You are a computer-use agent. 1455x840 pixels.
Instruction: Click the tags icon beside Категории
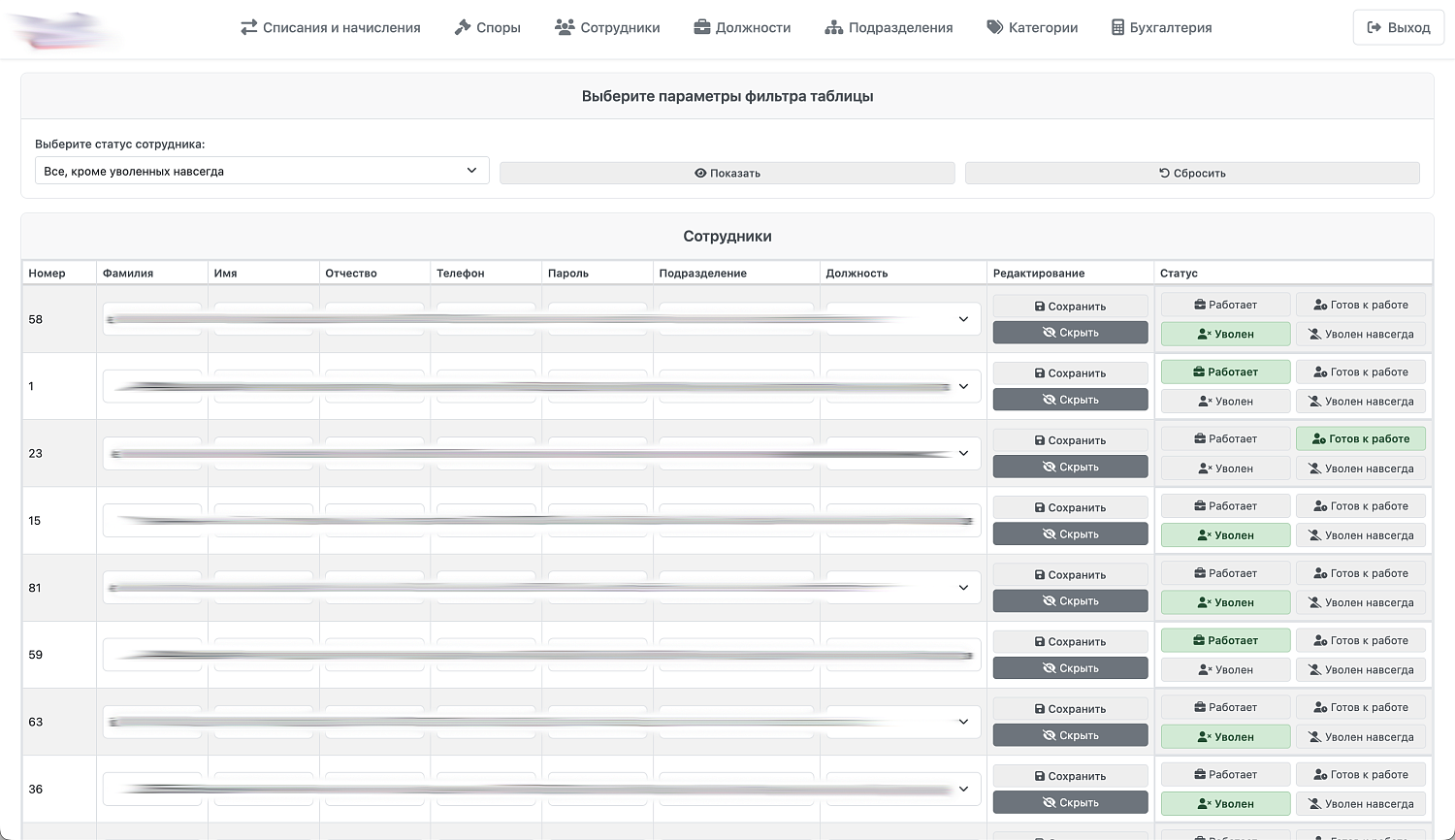[x=995, y=28]
